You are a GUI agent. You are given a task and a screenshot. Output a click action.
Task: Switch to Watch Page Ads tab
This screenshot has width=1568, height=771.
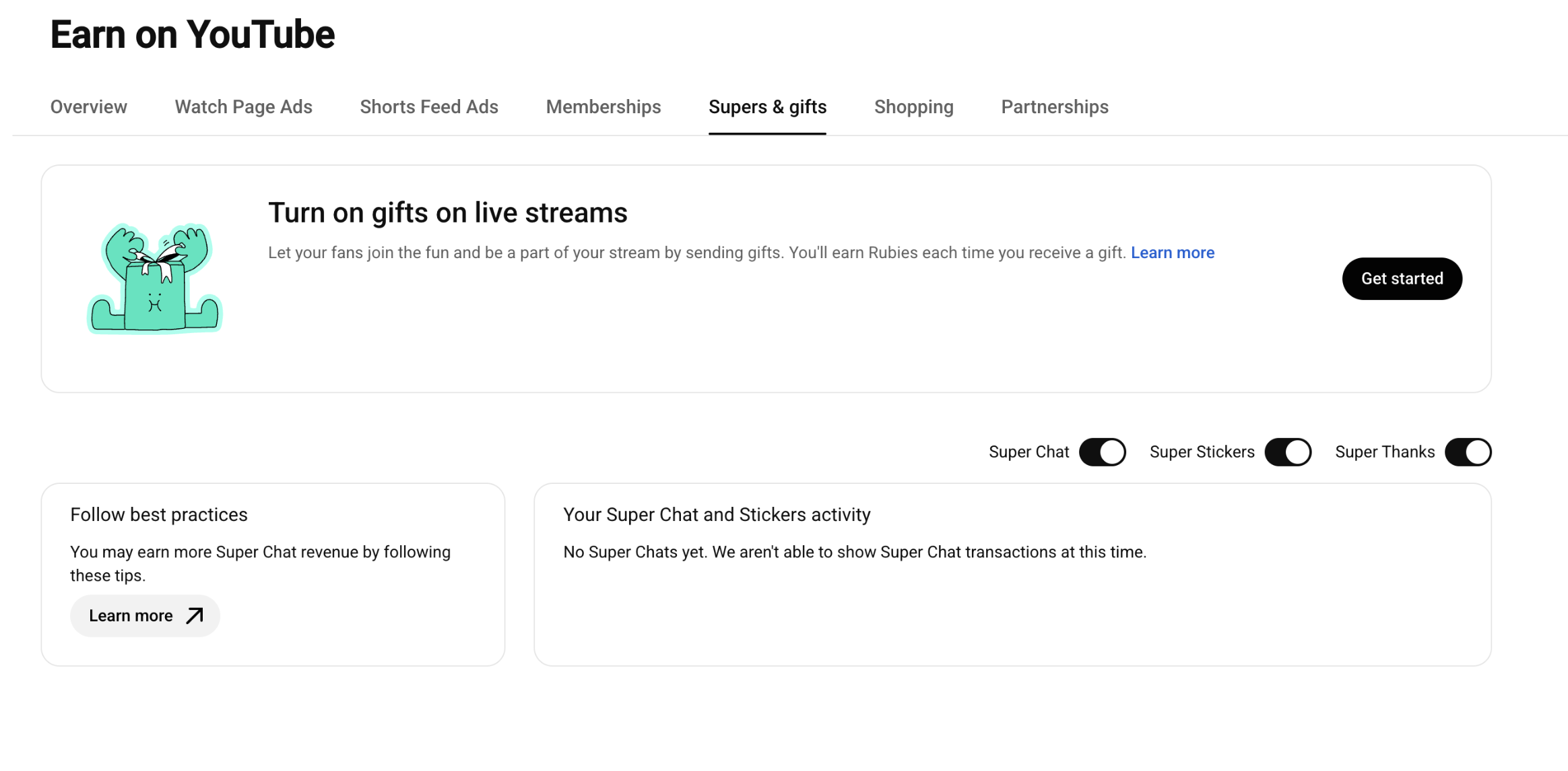[243, 106]
